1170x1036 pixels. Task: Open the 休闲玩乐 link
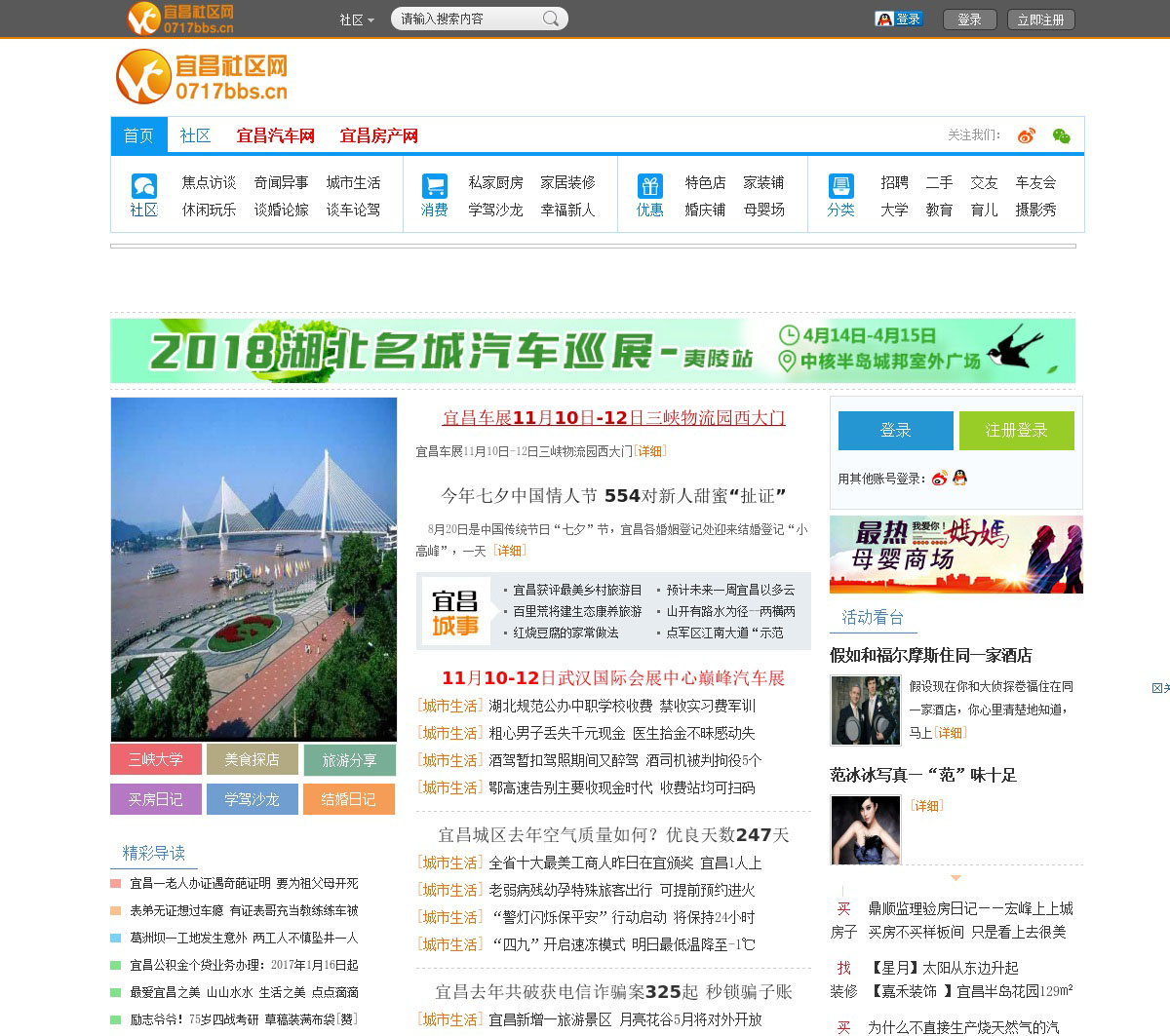coord(209,210)
